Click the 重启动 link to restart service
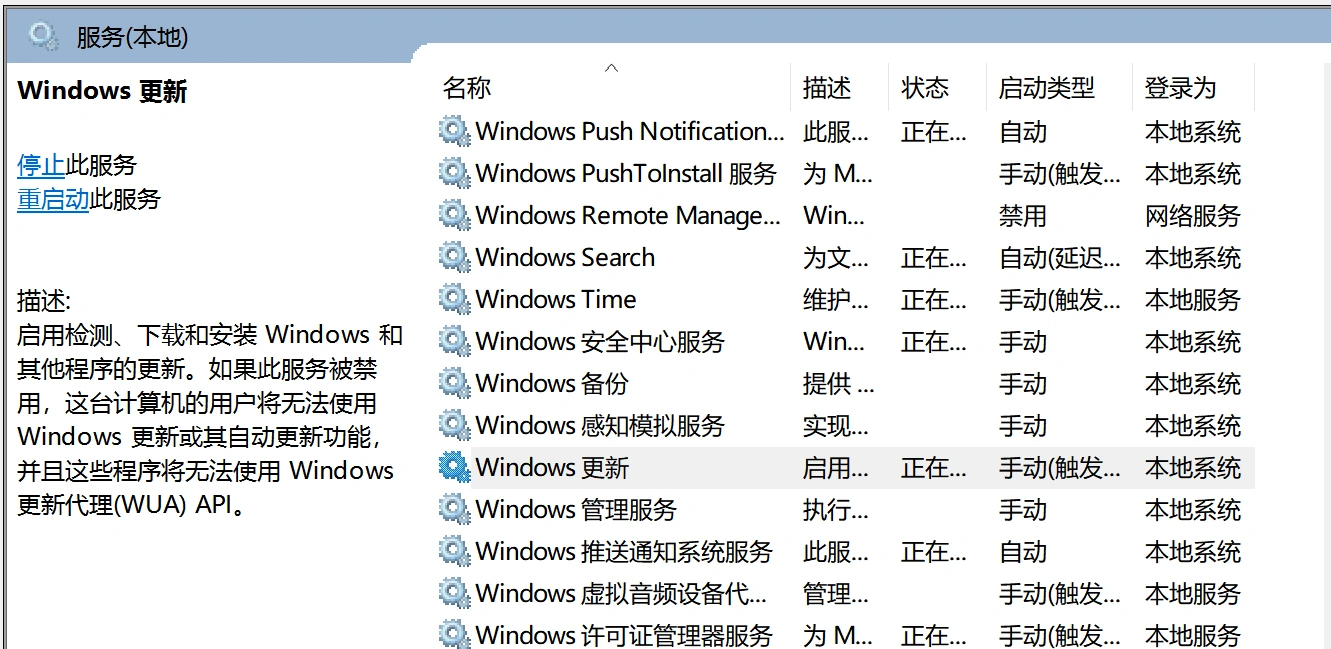 coord(53,199)
